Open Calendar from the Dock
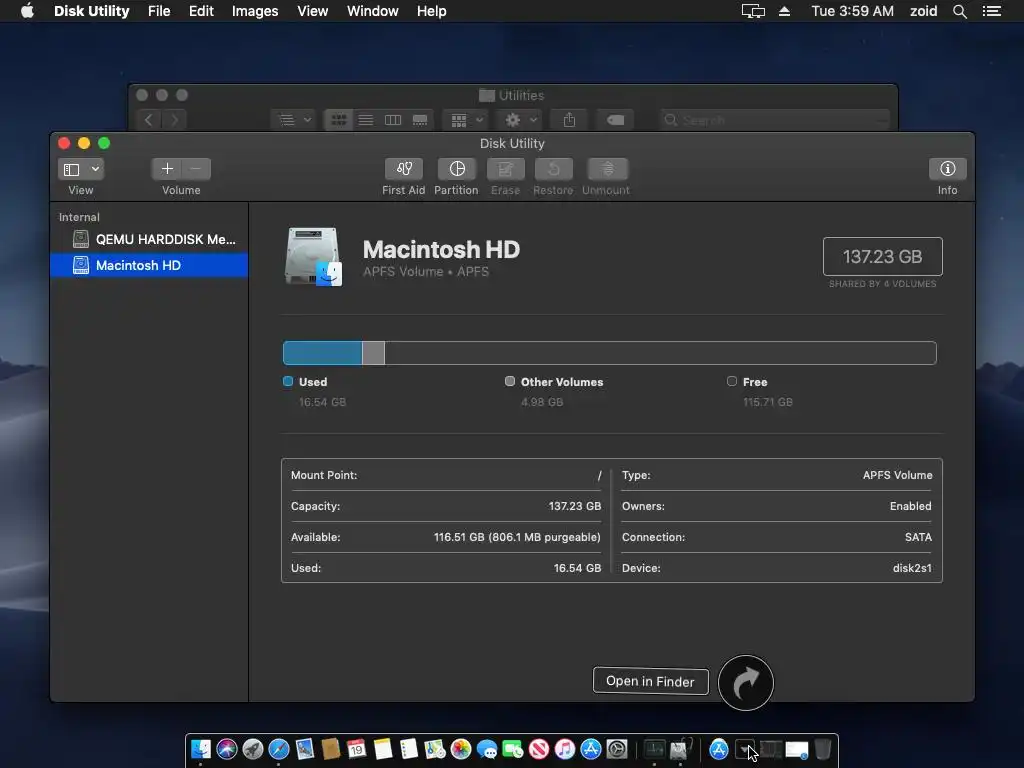 click(x=357, y=749)
